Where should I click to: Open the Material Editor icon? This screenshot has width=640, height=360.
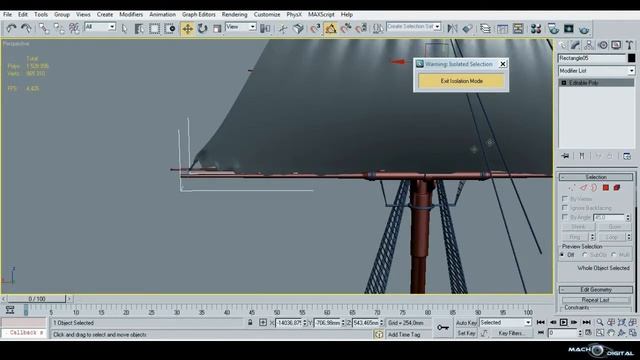pos(536,28)
